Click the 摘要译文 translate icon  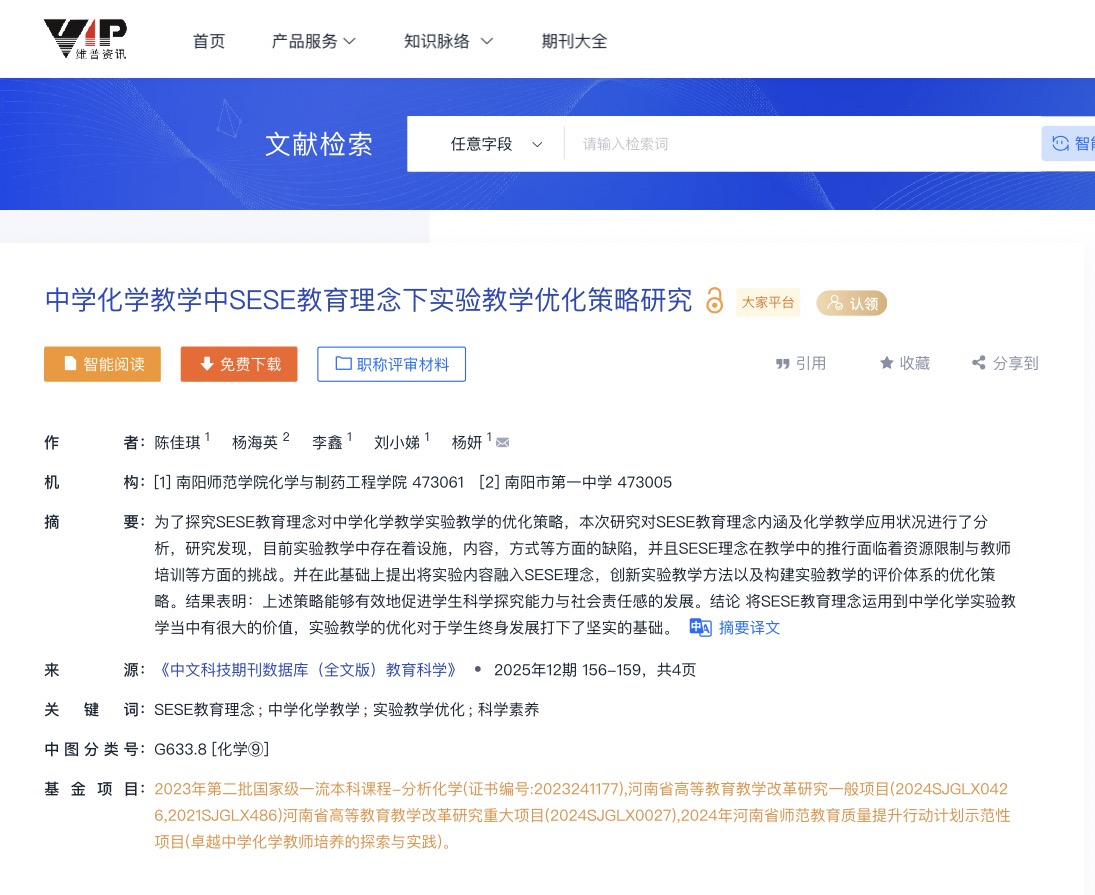700,628
